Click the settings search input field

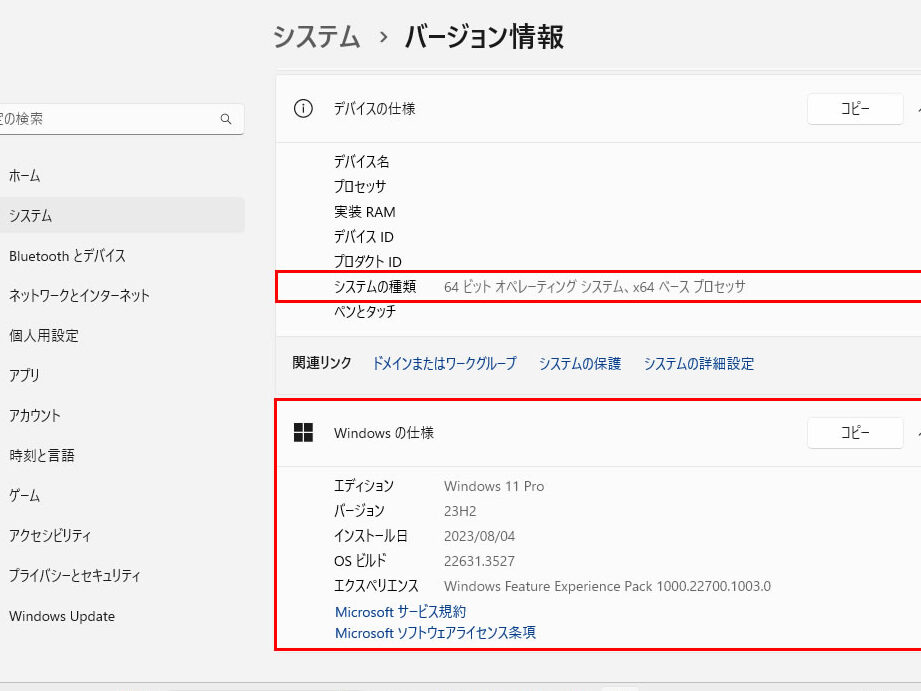click(x=110, y=119)
